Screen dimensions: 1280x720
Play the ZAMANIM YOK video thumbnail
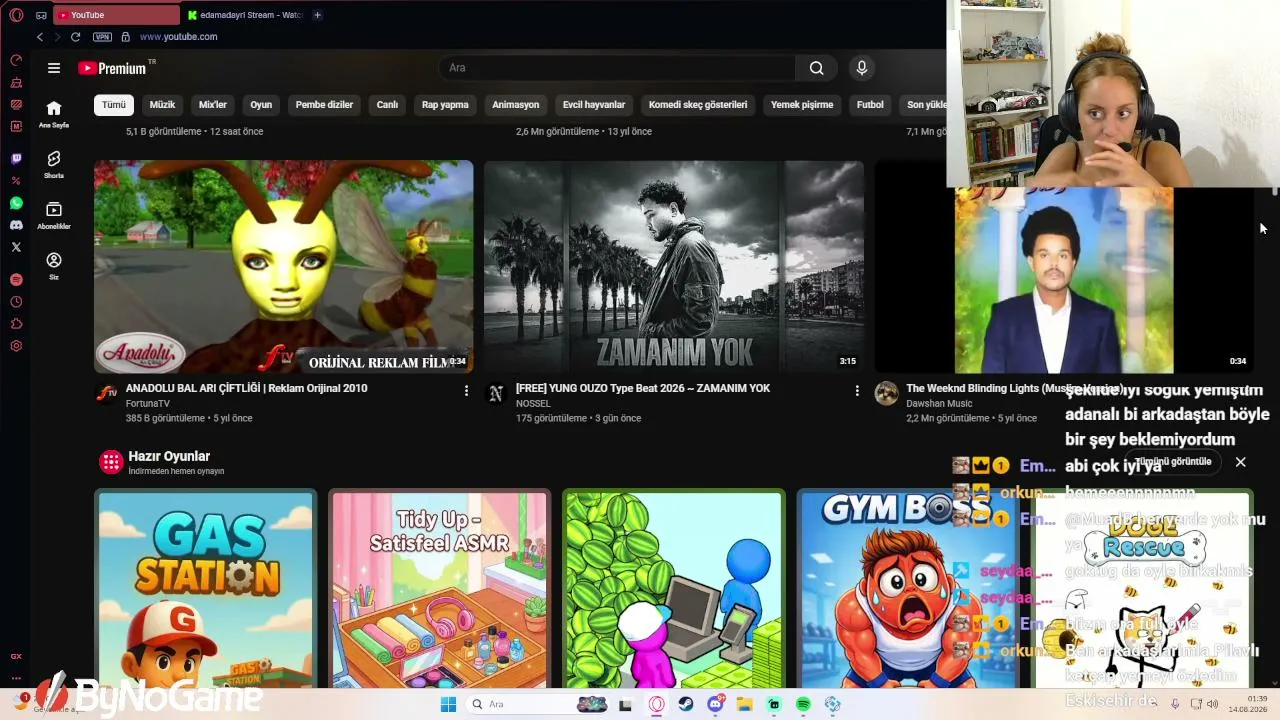[674, 267]
